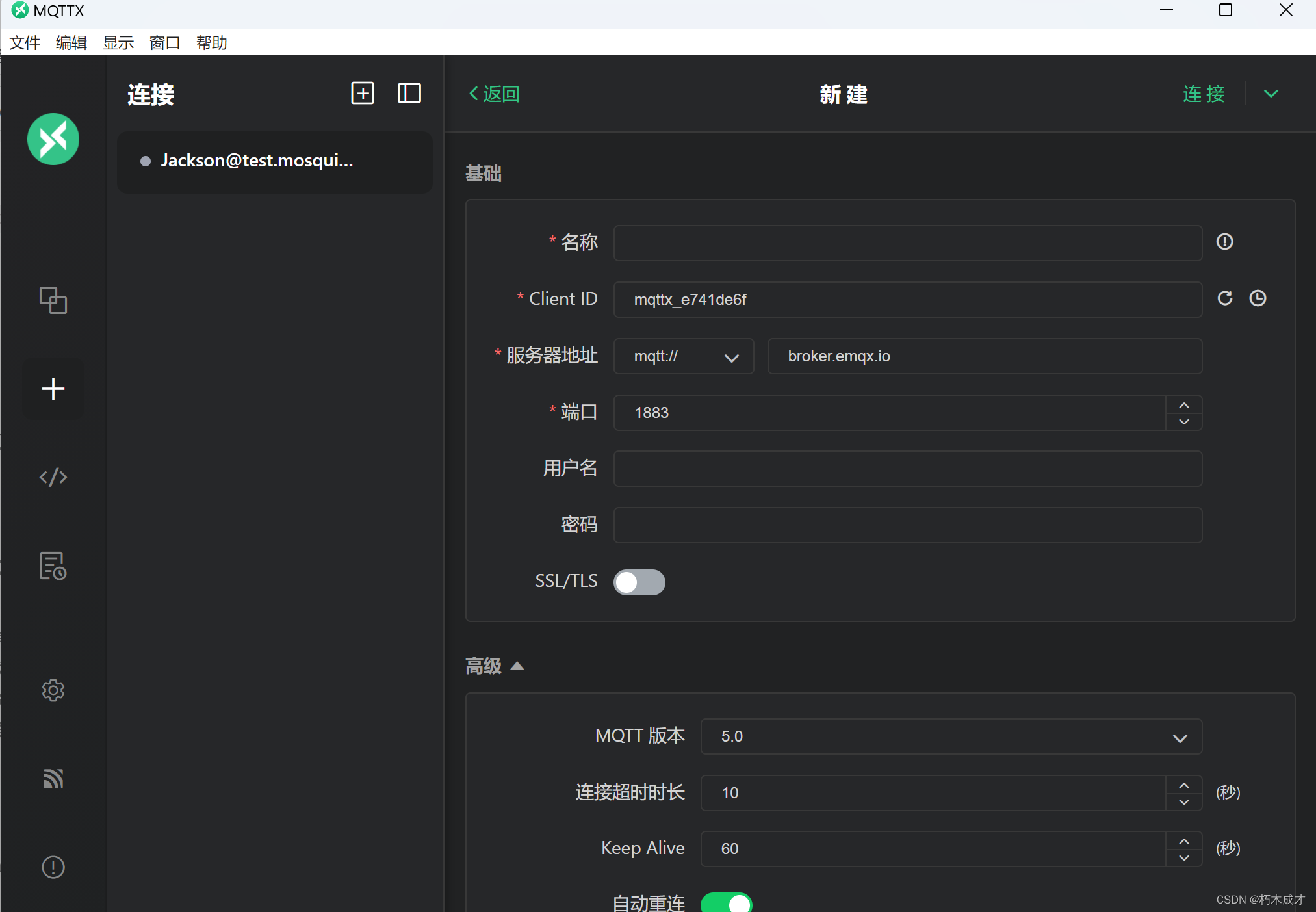Open the mqtt:// protocol dropdown

pyautogui.click(x=684, y=356)
